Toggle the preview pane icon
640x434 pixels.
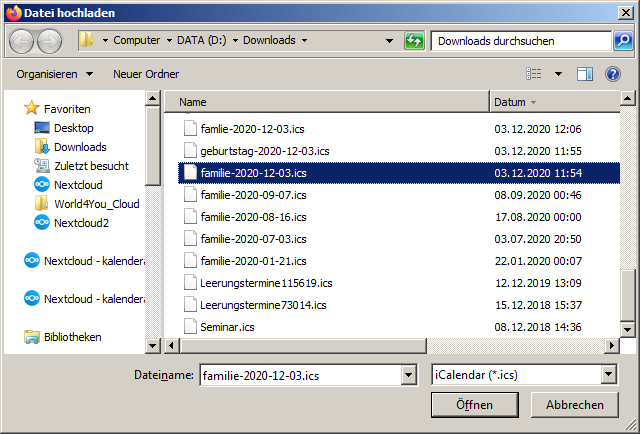click(585, 74)
